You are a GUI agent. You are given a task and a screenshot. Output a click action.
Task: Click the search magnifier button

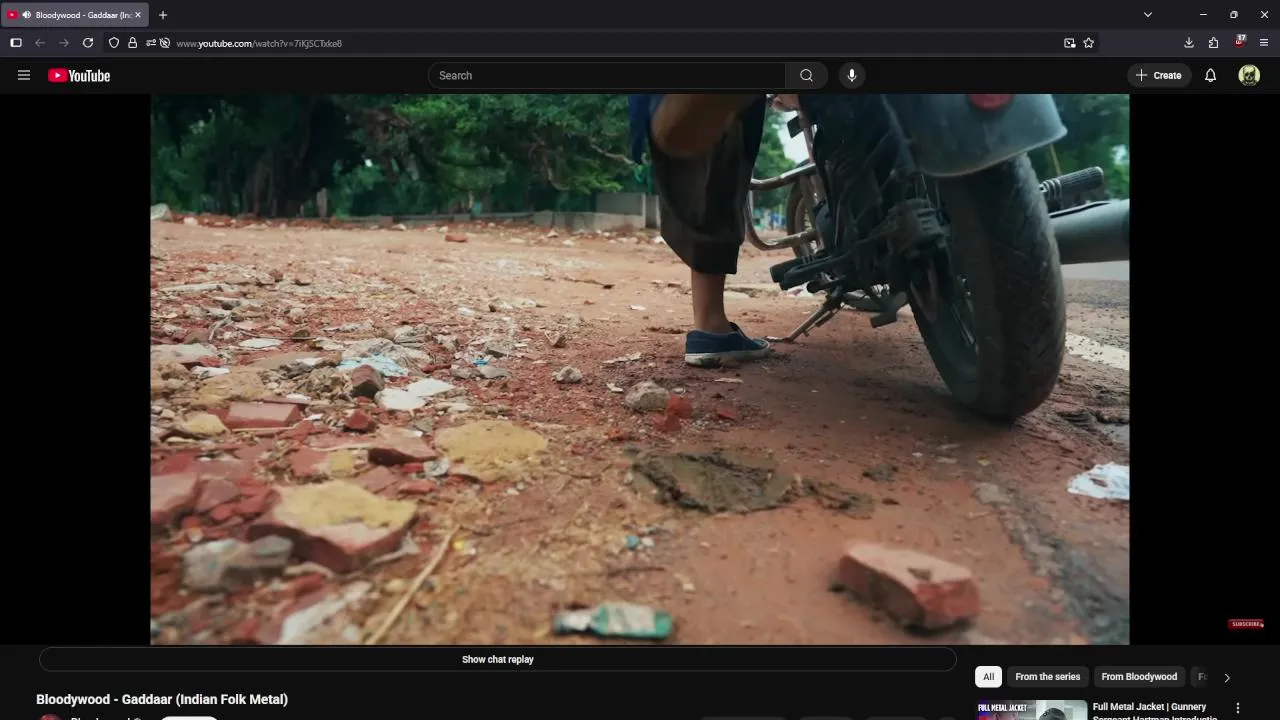click(806, 75)
